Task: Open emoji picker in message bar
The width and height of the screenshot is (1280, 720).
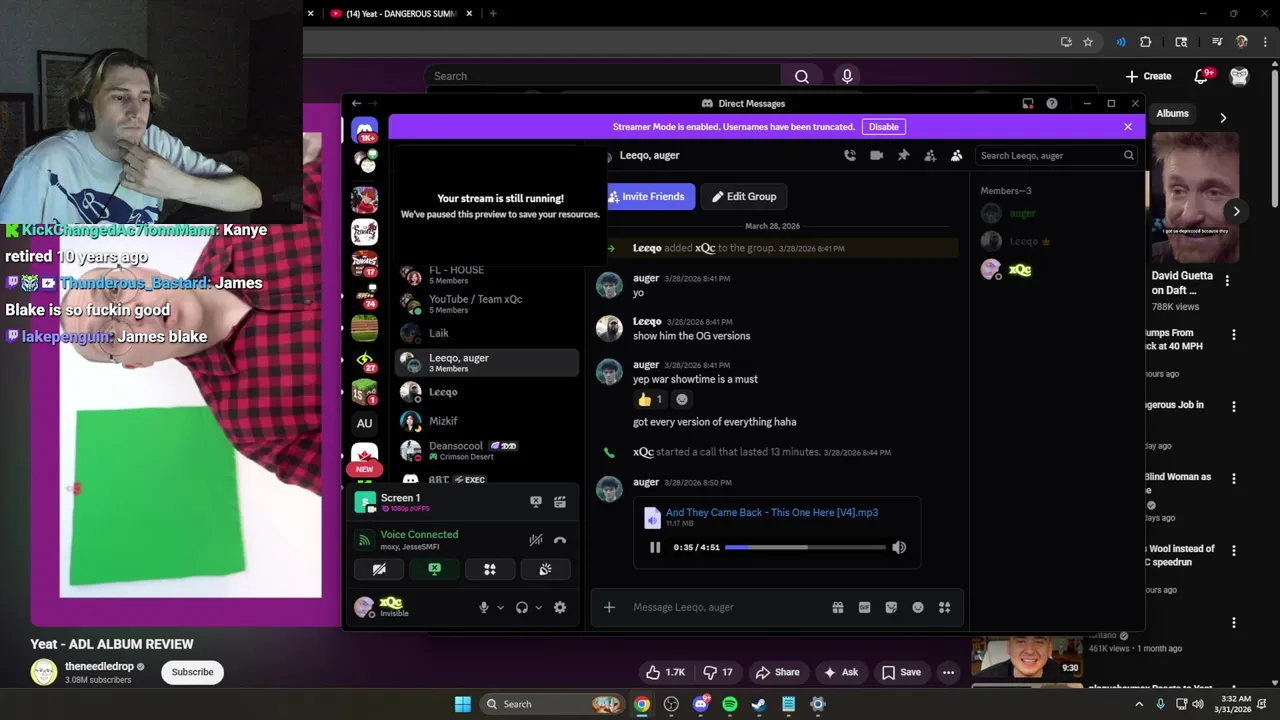Action: click(918, 607)
